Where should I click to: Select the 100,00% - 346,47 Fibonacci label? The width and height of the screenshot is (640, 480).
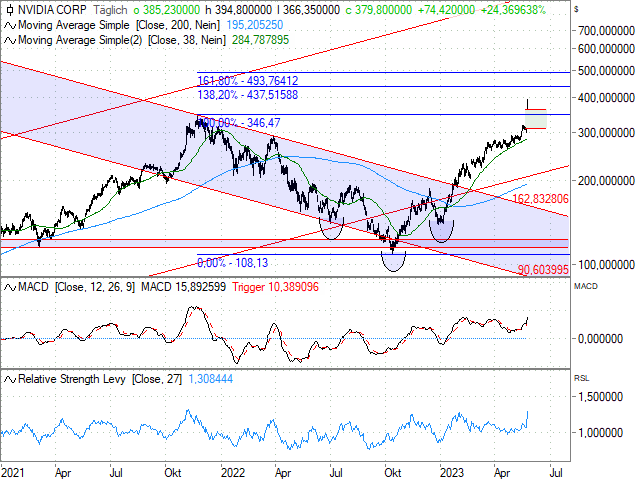coord(239,123)
